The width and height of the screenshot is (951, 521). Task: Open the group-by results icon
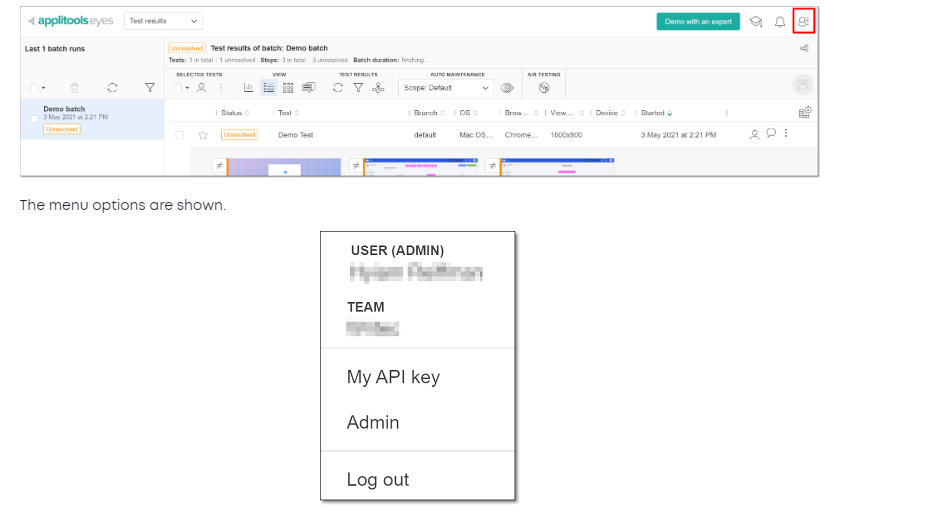(378, 88)
